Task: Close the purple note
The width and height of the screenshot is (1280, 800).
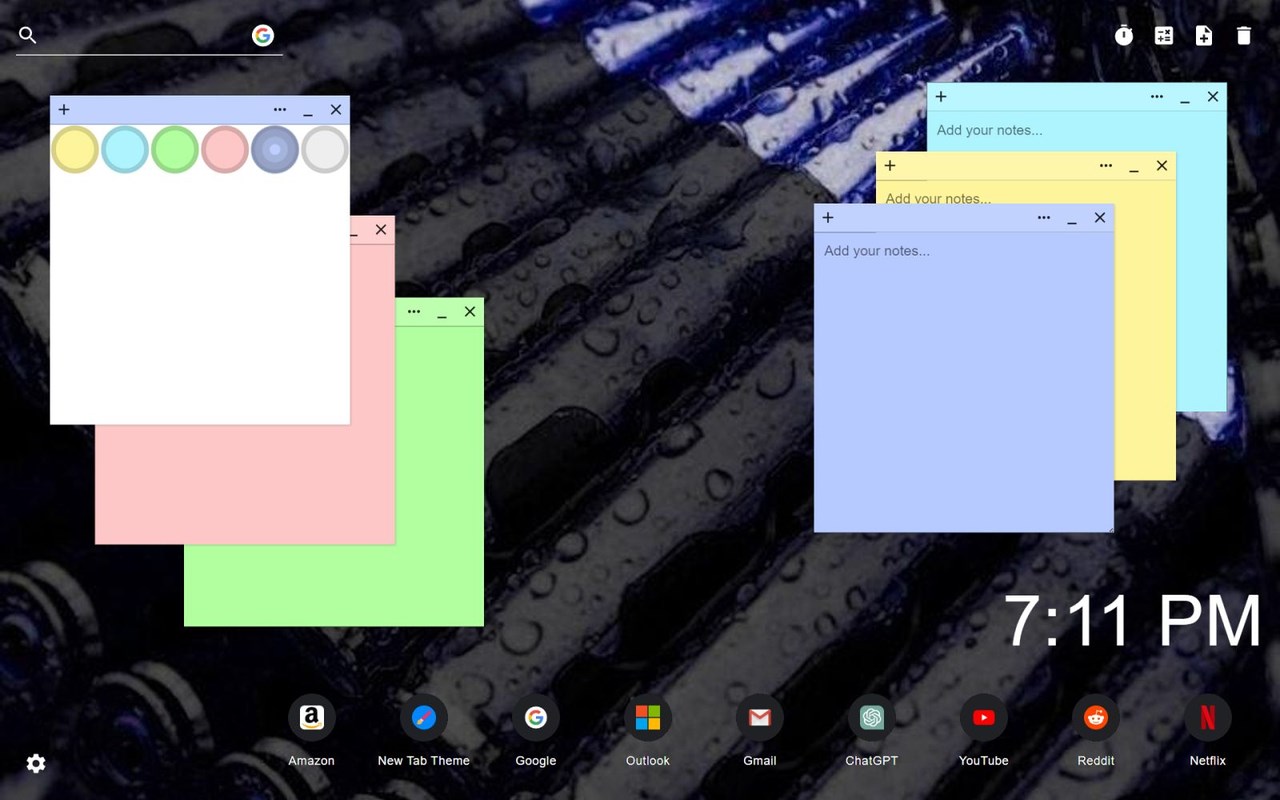Action: [x=1100, y=218]
